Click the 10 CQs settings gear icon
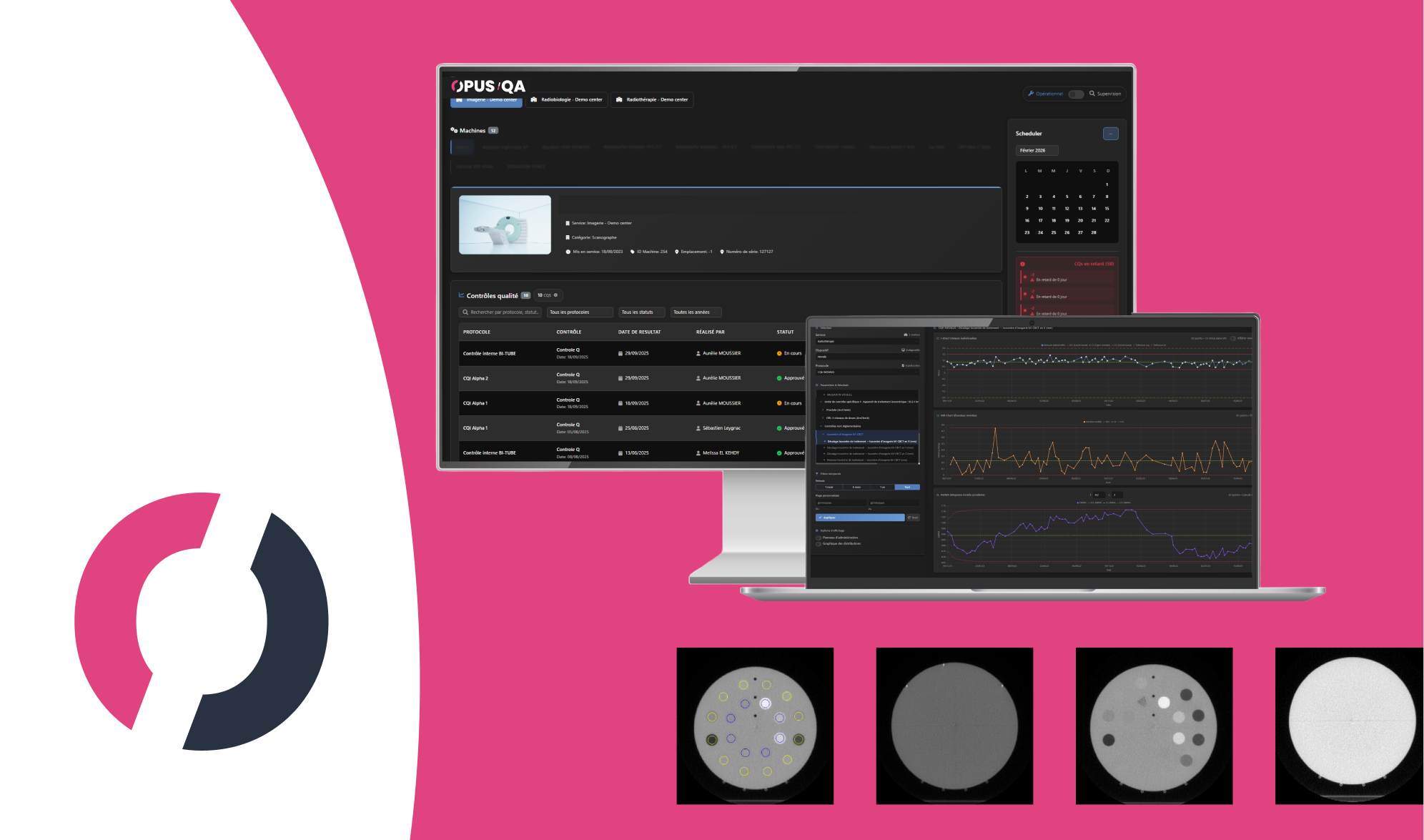Viewport: 1424px width, 840px height. coord(555,295)
